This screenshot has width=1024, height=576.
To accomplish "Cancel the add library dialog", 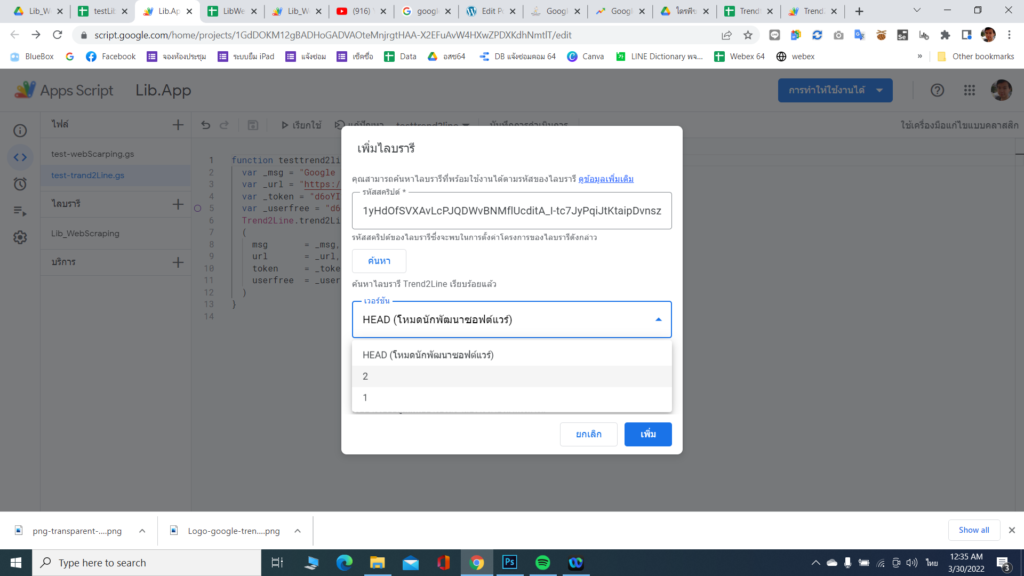I will 588,434.
